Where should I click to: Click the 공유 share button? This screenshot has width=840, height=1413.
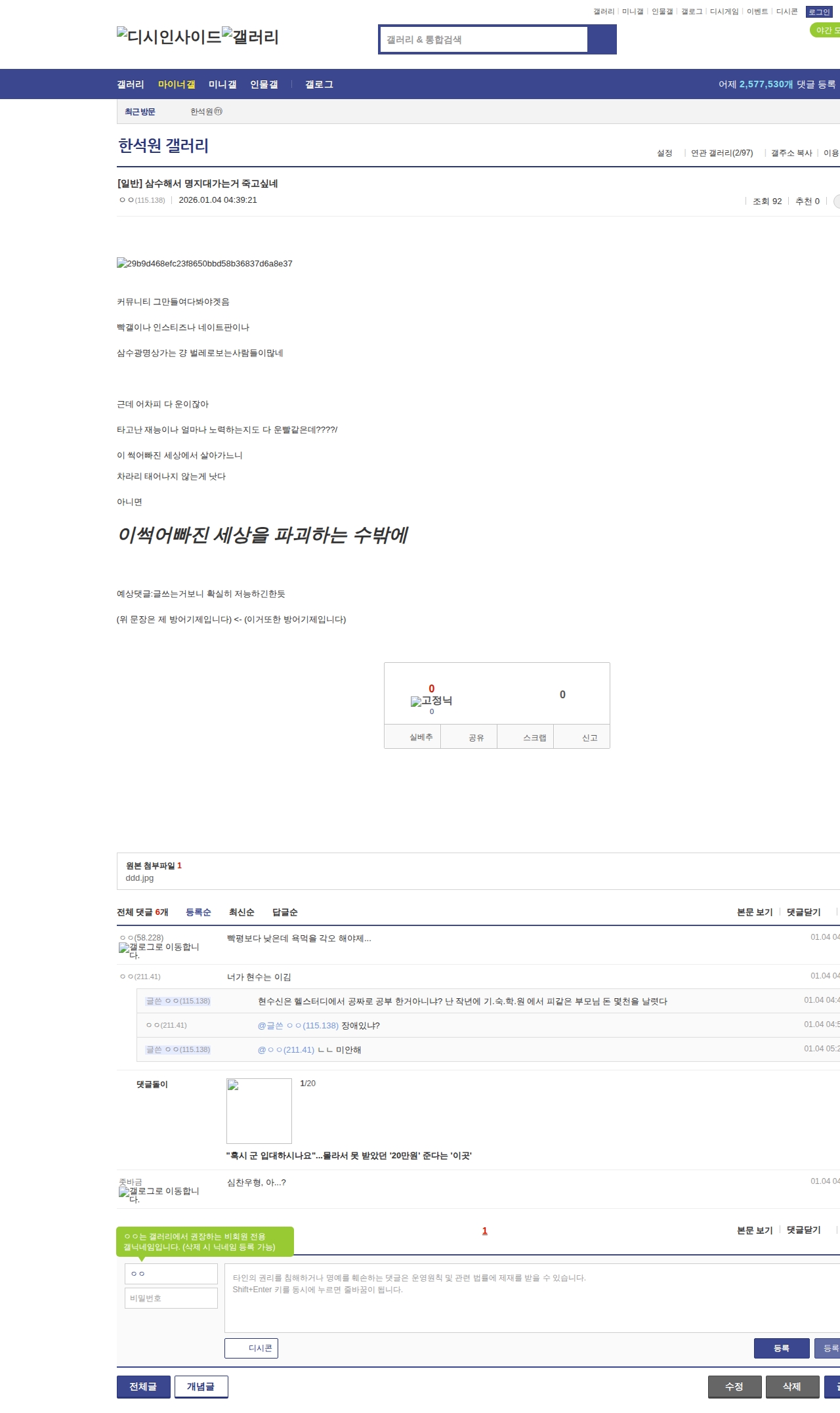coord(469,737)
